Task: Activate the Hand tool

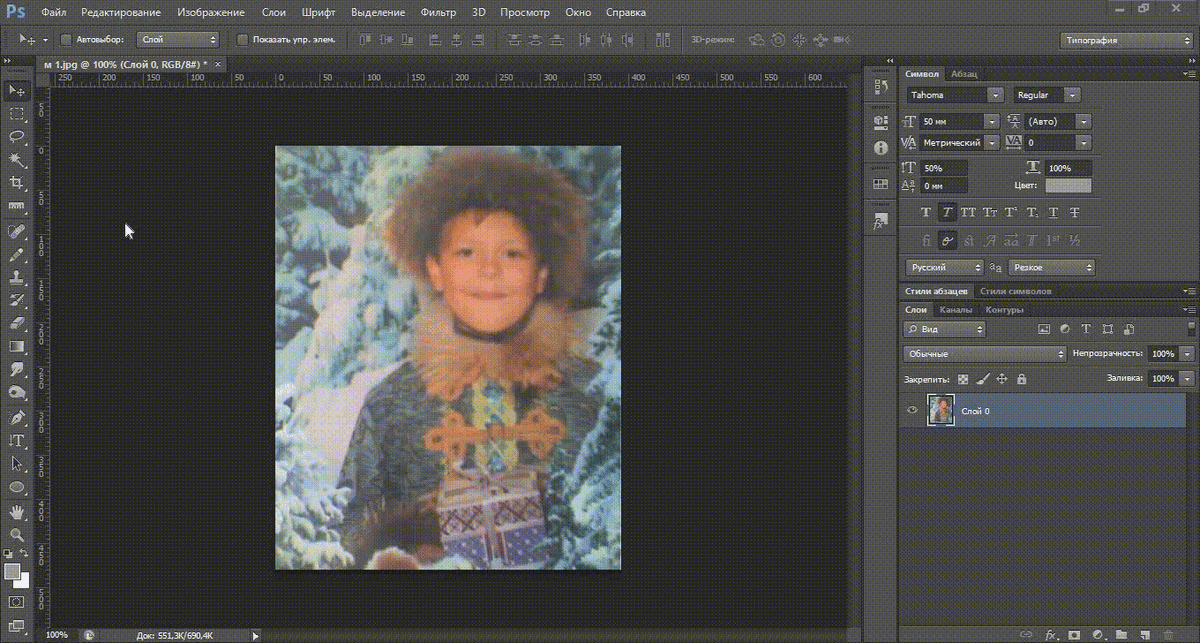Action: (17, 511)
